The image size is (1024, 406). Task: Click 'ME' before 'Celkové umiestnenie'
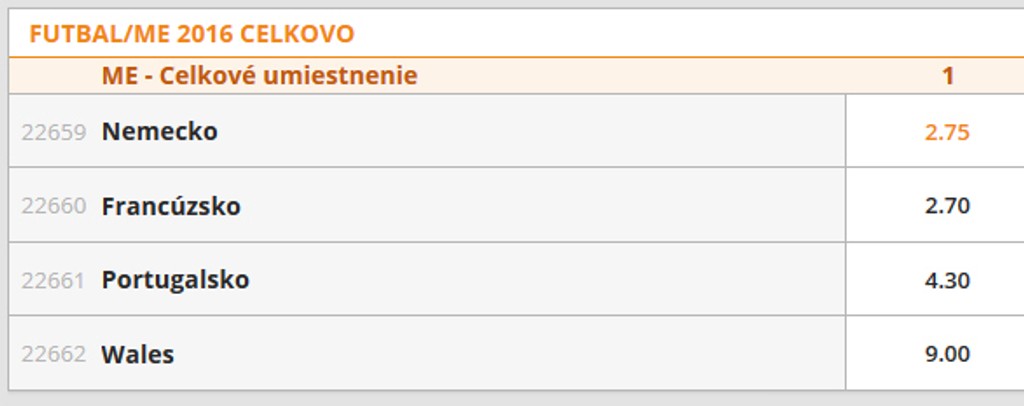tap(117, 76)
